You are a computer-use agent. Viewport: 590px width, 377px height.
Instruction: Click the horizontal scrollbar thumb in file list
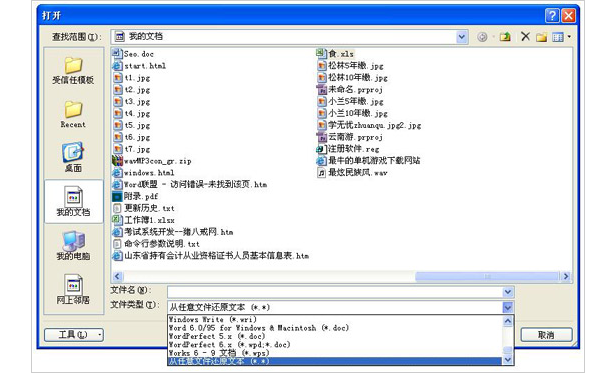[487, 277]
